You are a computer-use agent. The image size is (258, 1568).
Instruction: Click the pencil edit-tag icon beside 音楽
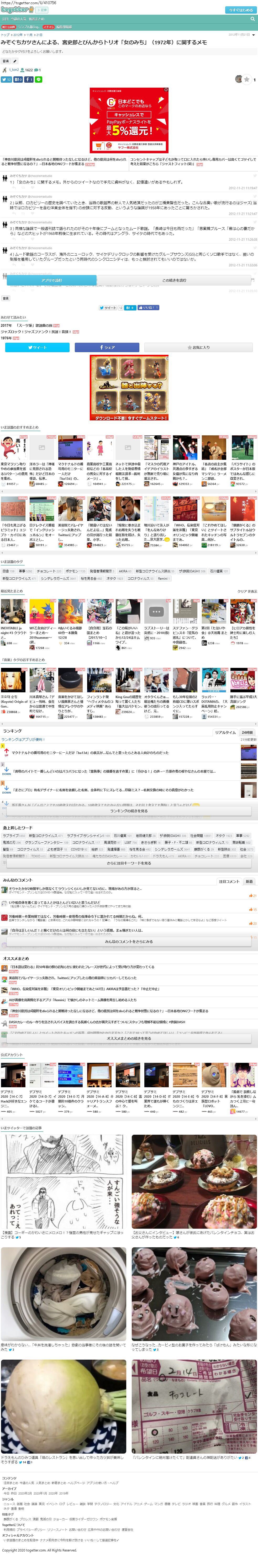click(15, 61)
